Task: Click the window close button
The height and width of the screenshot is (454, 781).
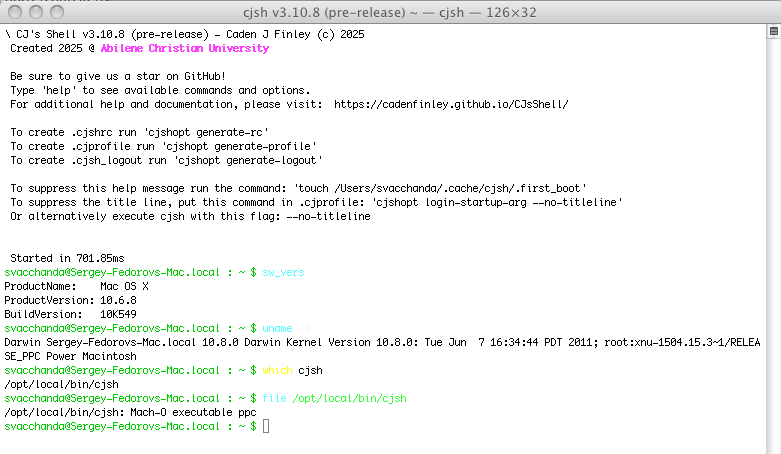Action: click(x=15, y=12)
